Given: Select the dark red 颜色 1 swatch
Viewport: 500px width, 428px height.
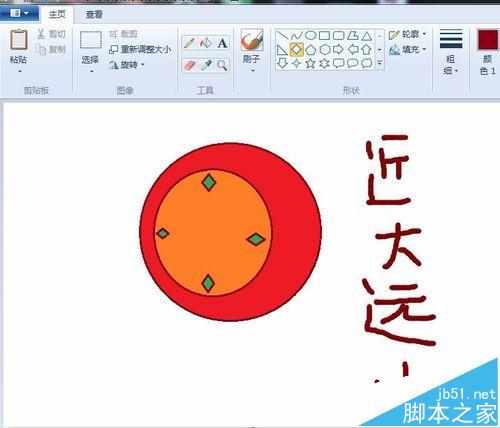Looking at the screenshot, I should [487, 39].
